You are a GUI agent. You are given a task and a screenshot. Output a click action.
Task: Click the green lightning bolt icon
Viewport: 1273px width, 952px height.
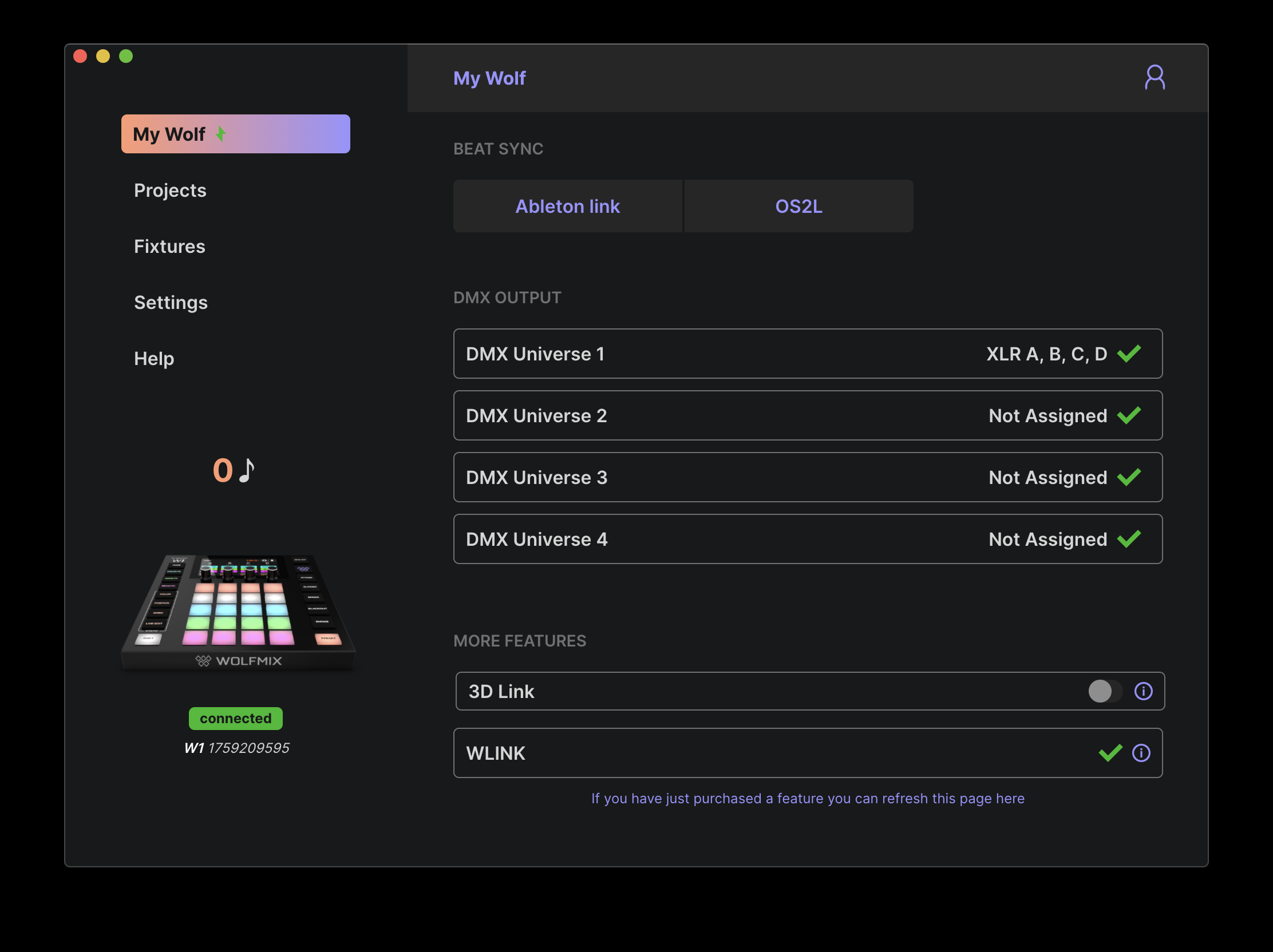tap(220, 134)
